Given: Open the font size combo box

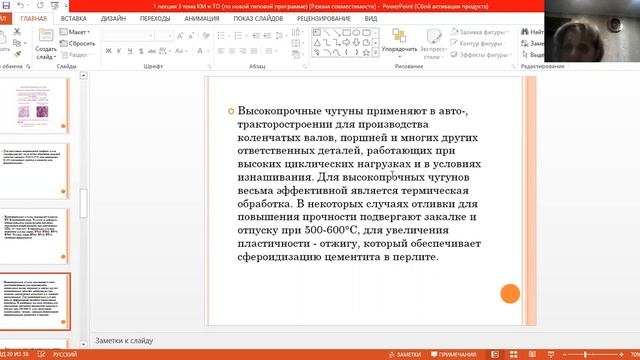Looking at the screenshot, I should click(165, 36).
